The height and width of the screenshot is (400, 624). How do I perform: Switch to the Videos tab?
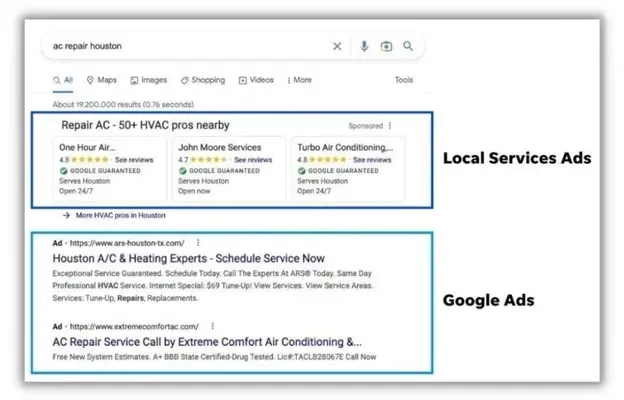(256, 80)
